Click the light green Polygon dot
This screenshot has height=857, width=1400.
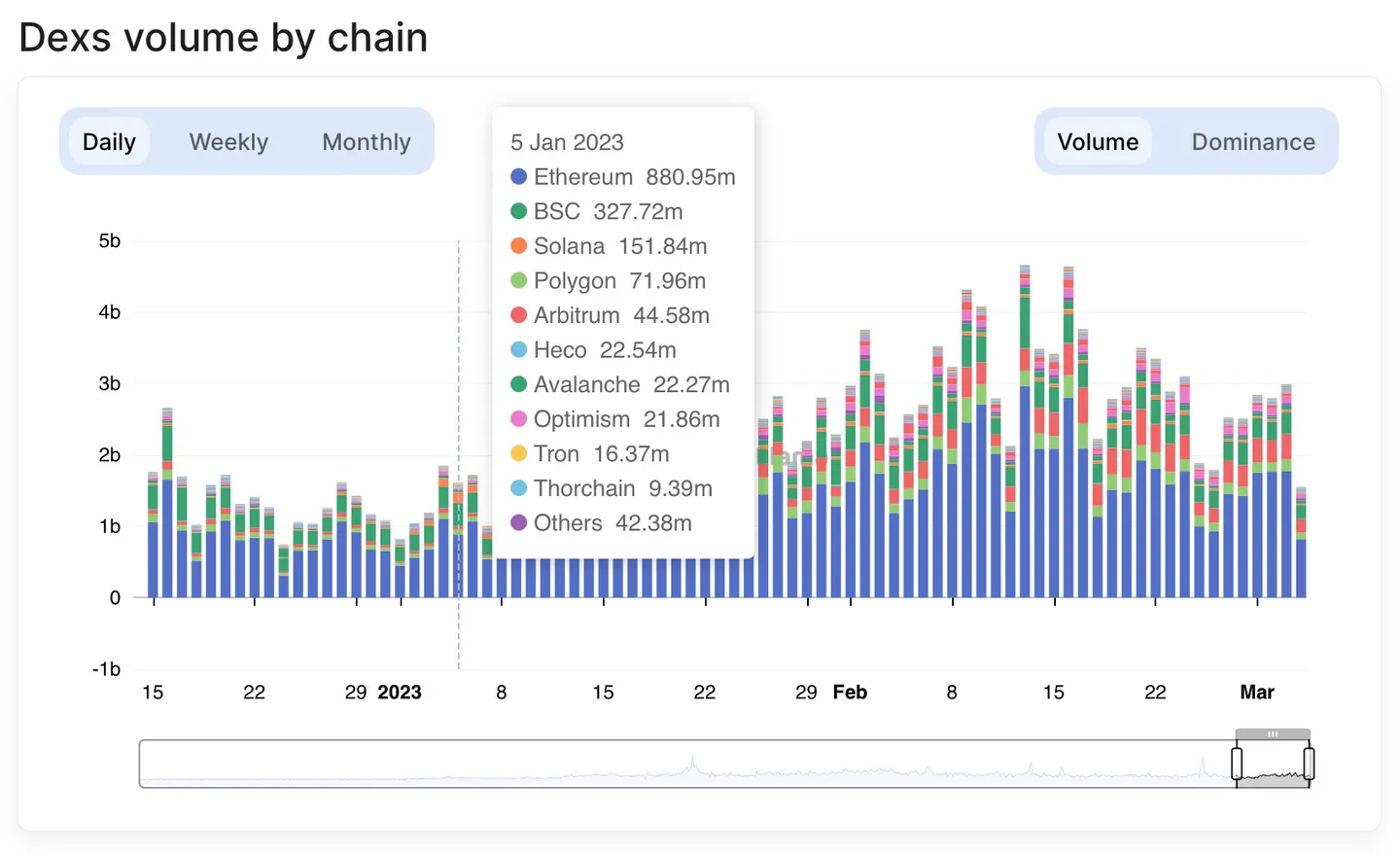(518, 281)
